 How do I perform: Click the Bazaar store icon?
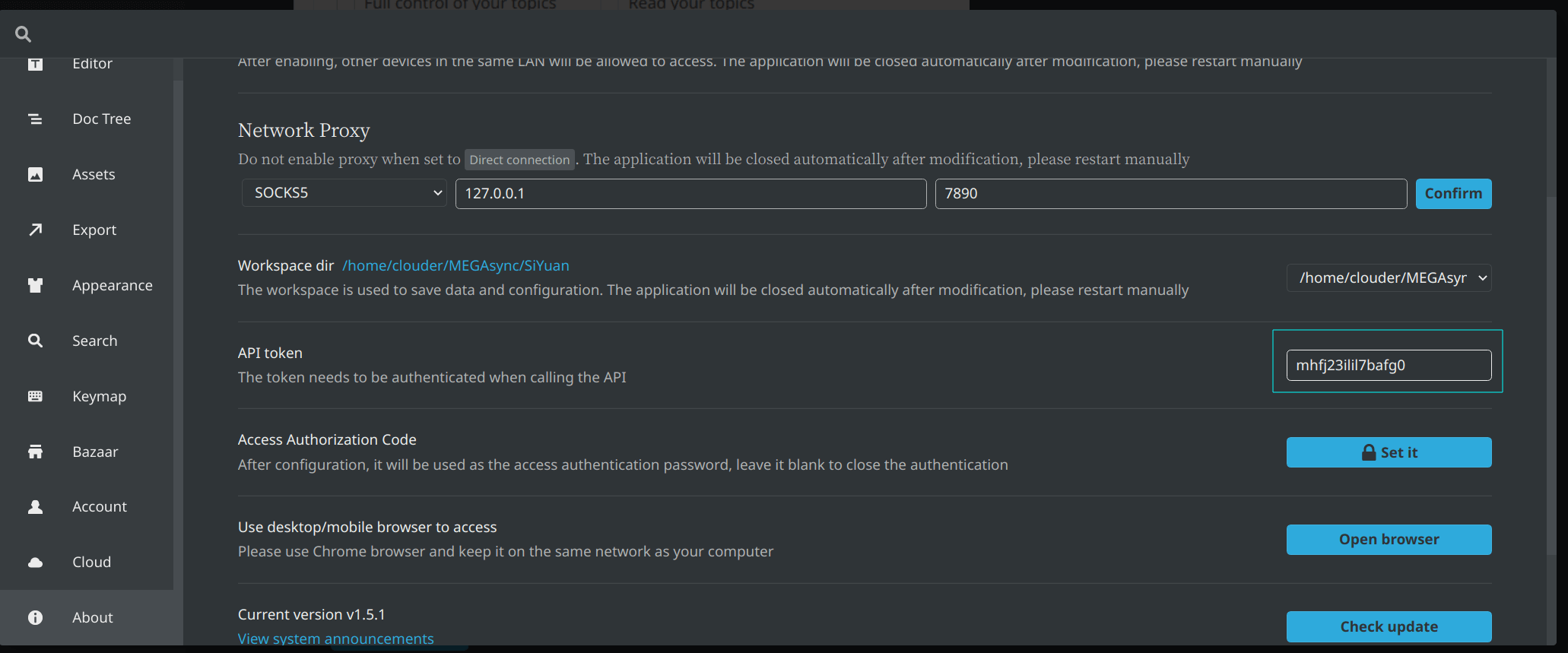(35, 452)
